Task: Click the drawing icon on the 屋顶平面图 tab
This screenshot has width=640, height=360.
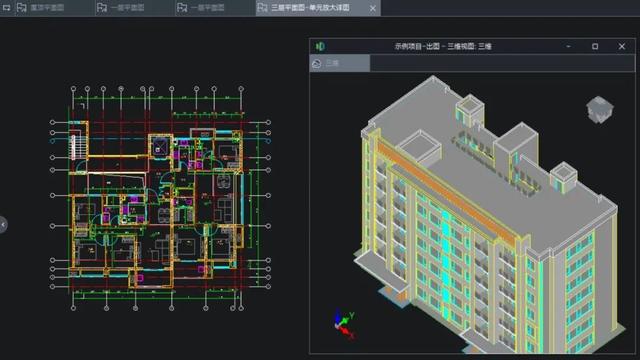Action: coord(22,8)
